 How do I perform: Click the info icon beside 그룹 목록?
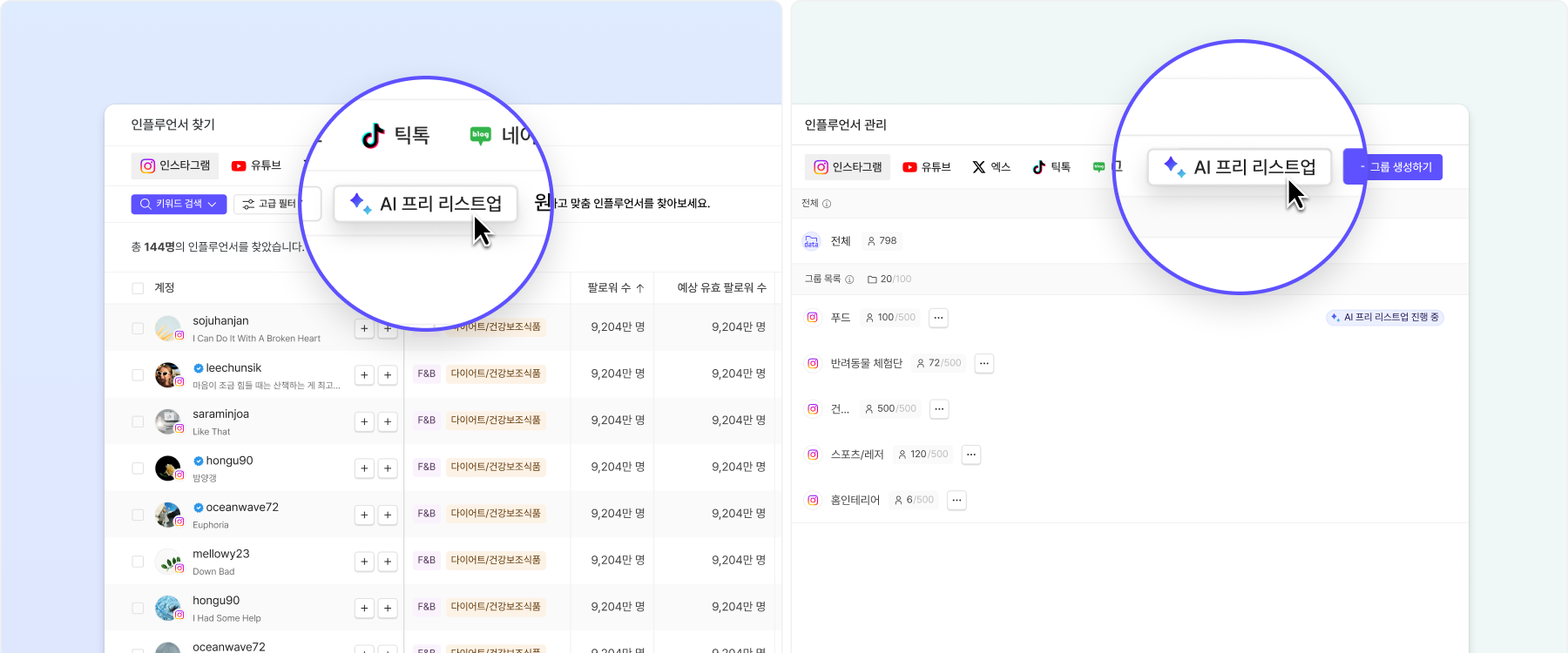pos(849,279)
